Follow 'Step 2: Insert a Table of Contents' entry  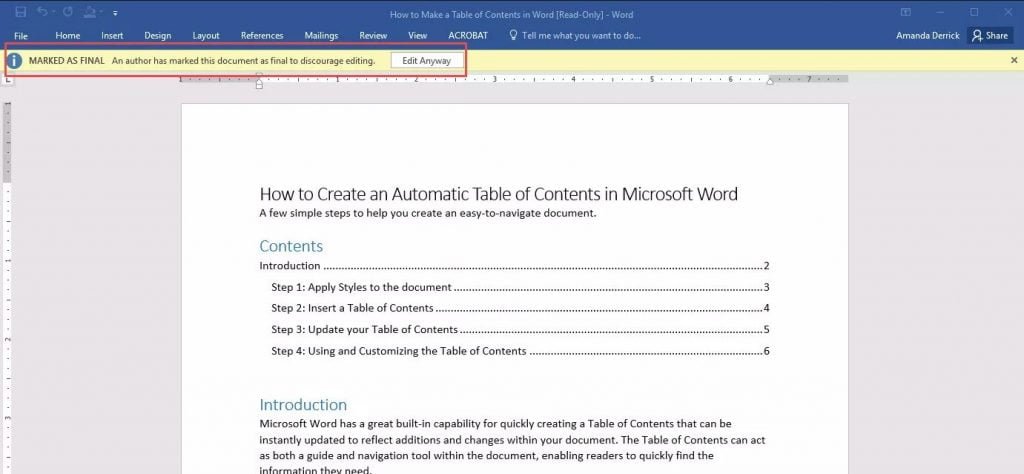pyautogui.click(x=352, y=308)
